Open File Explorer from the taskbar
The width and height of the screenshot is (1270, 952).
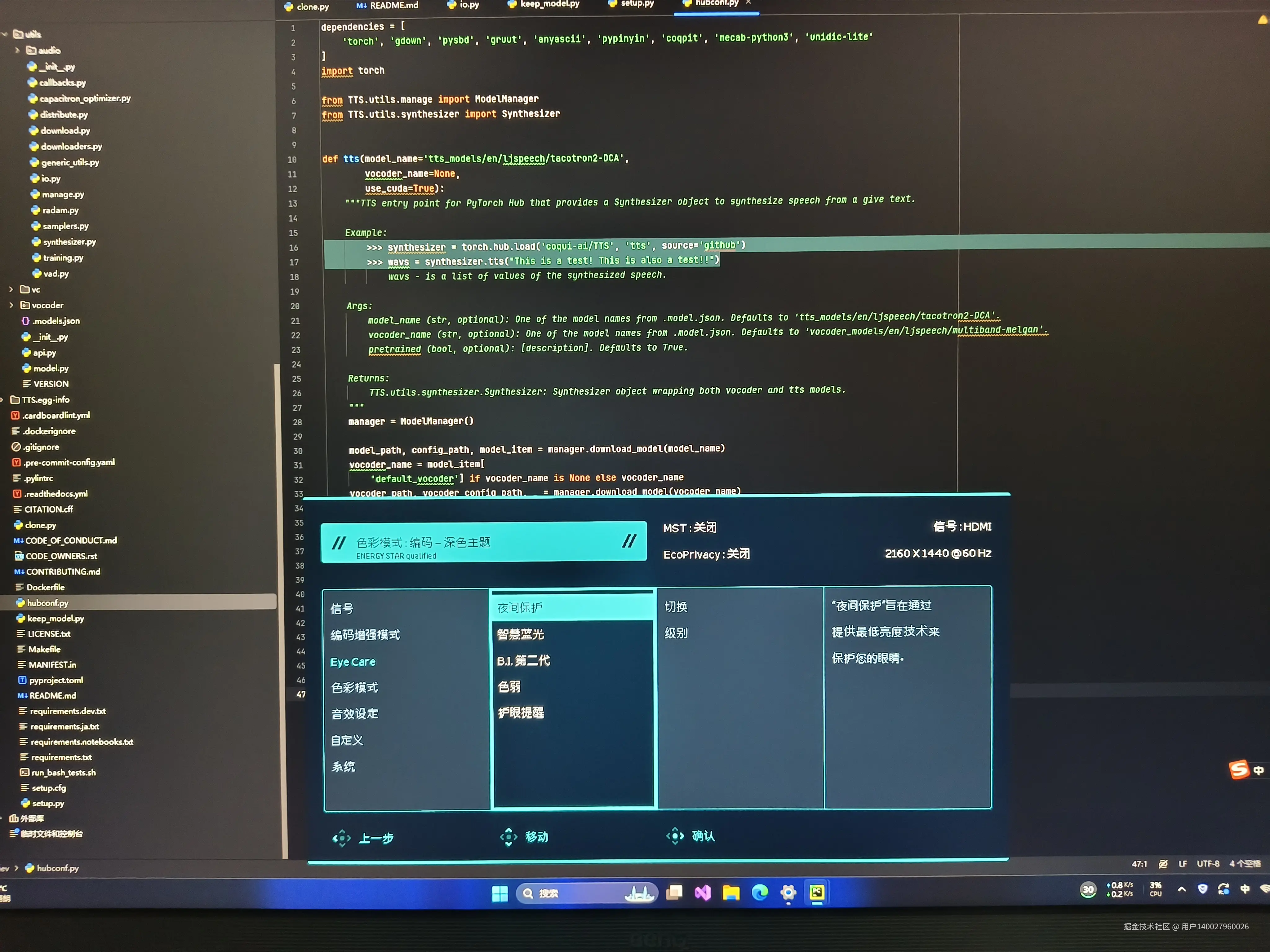(x=731, y=893)
